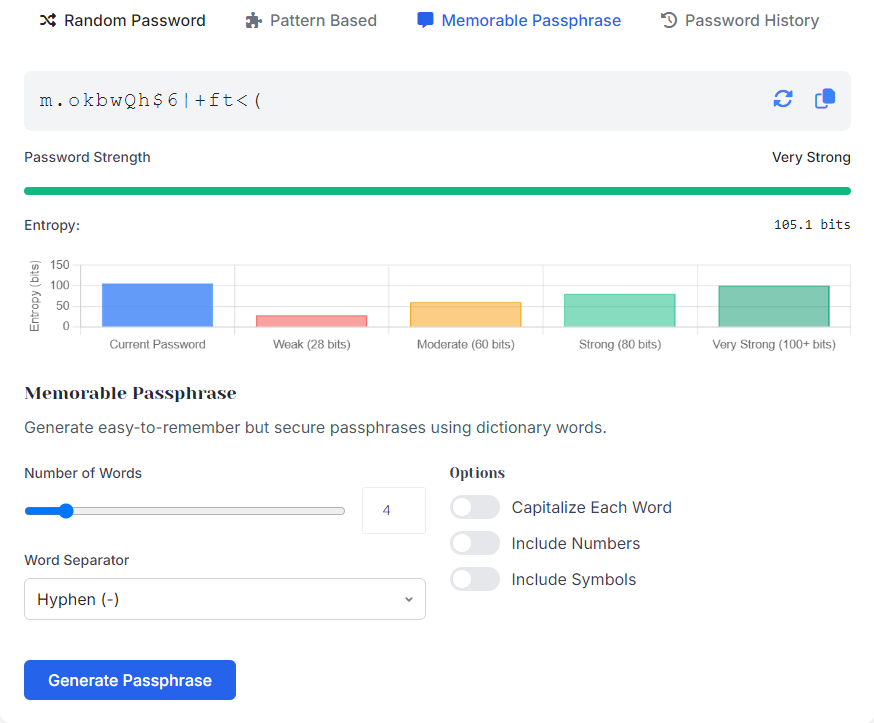
Task: Click the 'Weak (28 bits)' axis label
Action: click(x=312, y=344)
